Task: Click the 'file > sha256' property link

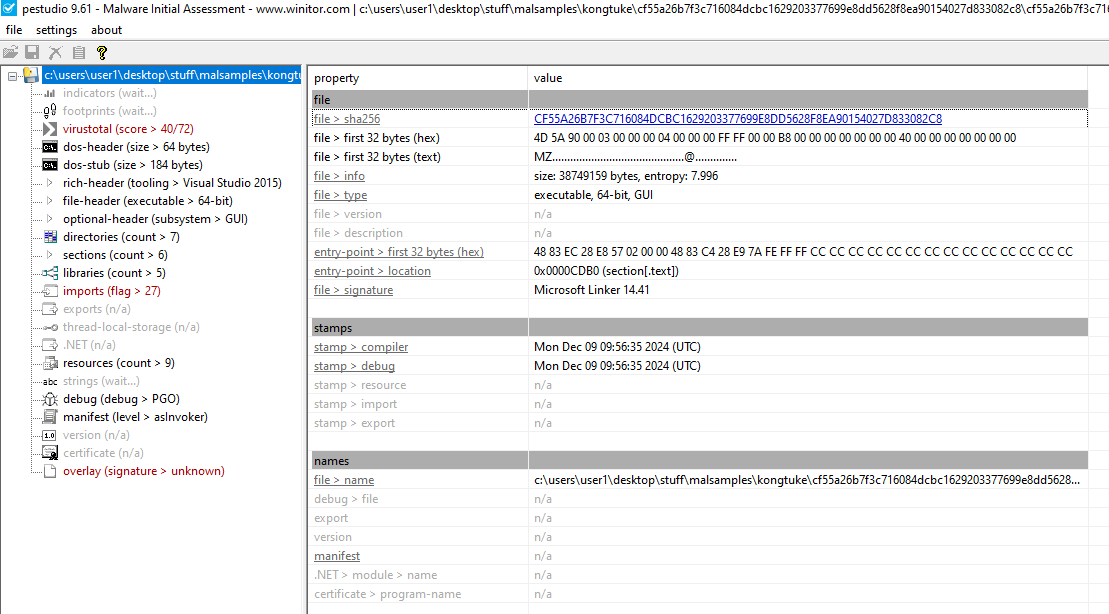Action: pos(347,119)
